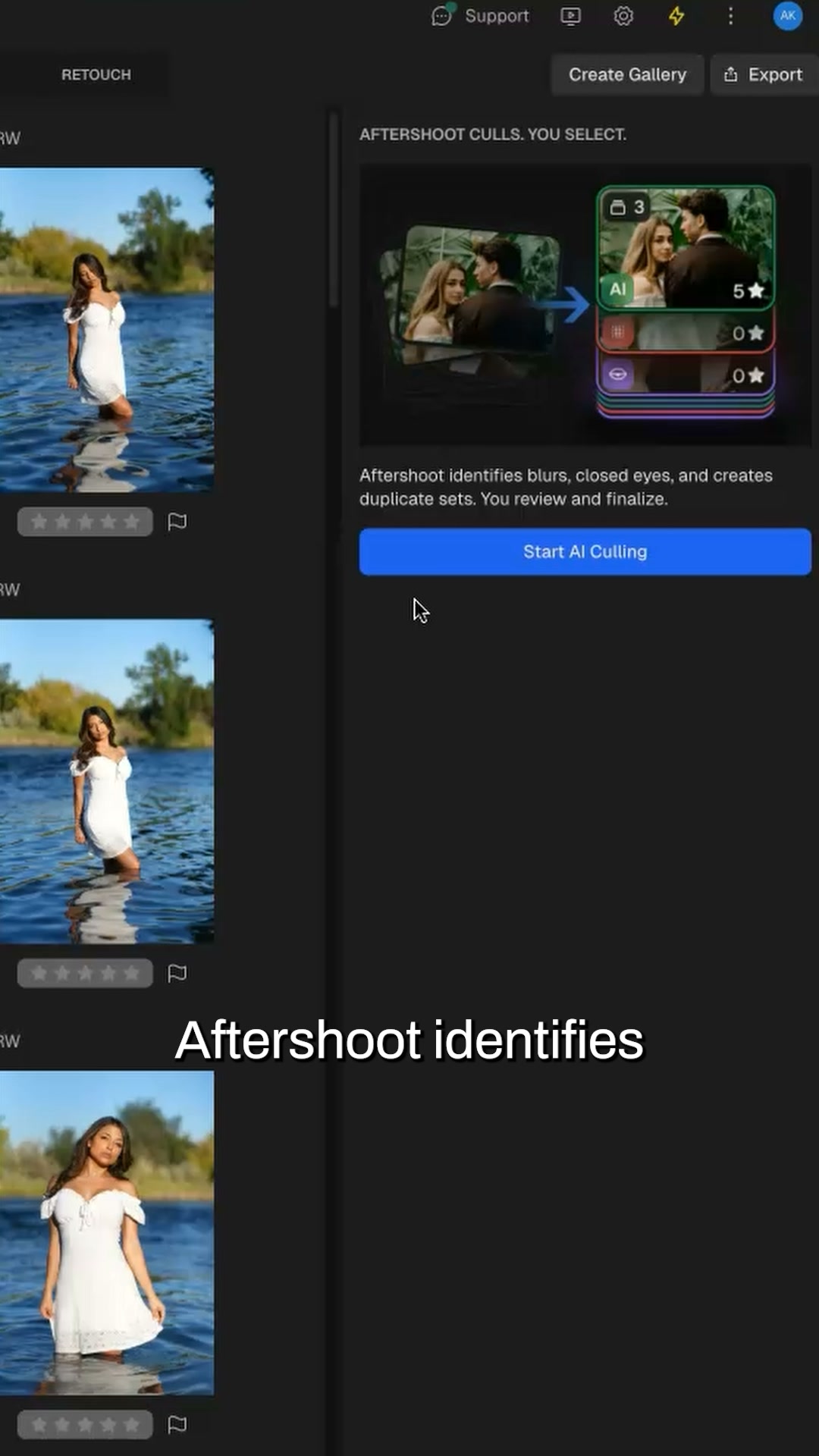
Task: Click the AI culling illustration image
Action: (585, 305)
